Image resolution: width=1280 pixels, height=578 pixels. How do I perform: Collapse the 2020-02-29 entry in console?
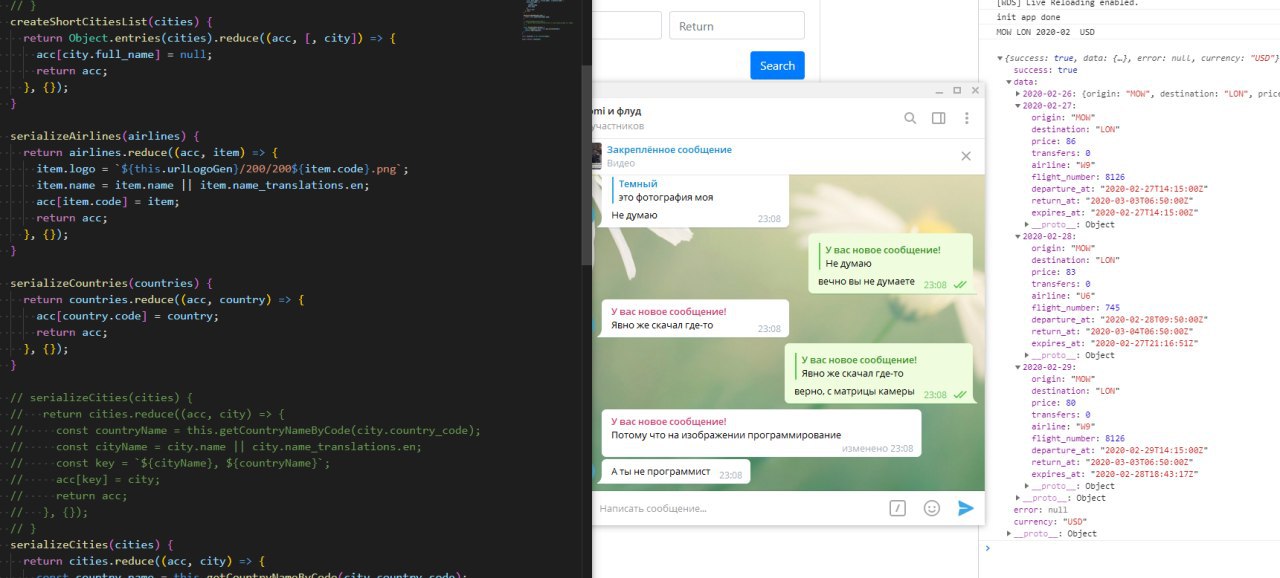point(1018,367)
